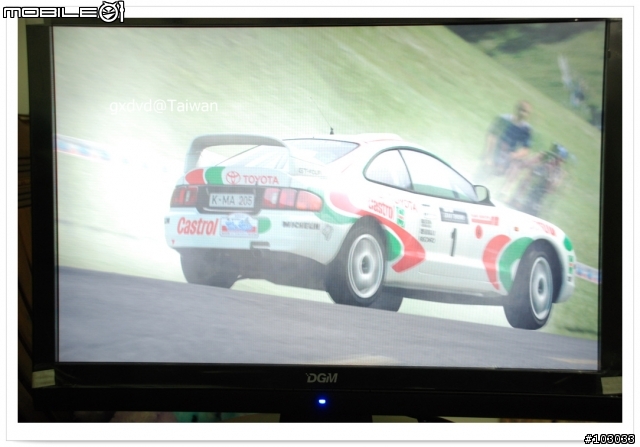
Task: Click the "TOYOTA" lettering beside the rear logo
Action: [x=260, y=180]
